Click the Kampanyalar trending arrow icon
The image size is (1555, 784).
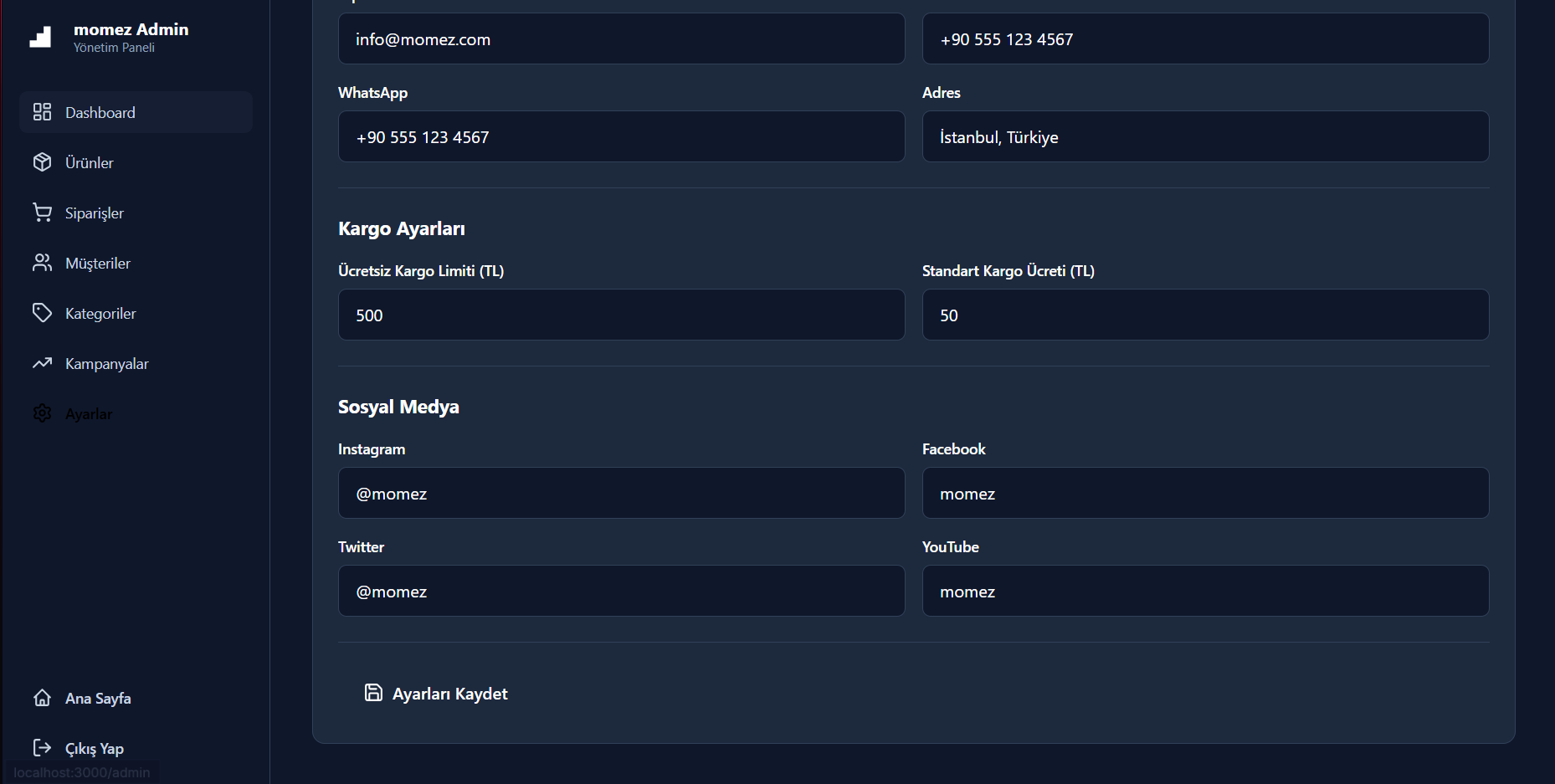coord(42,363)
